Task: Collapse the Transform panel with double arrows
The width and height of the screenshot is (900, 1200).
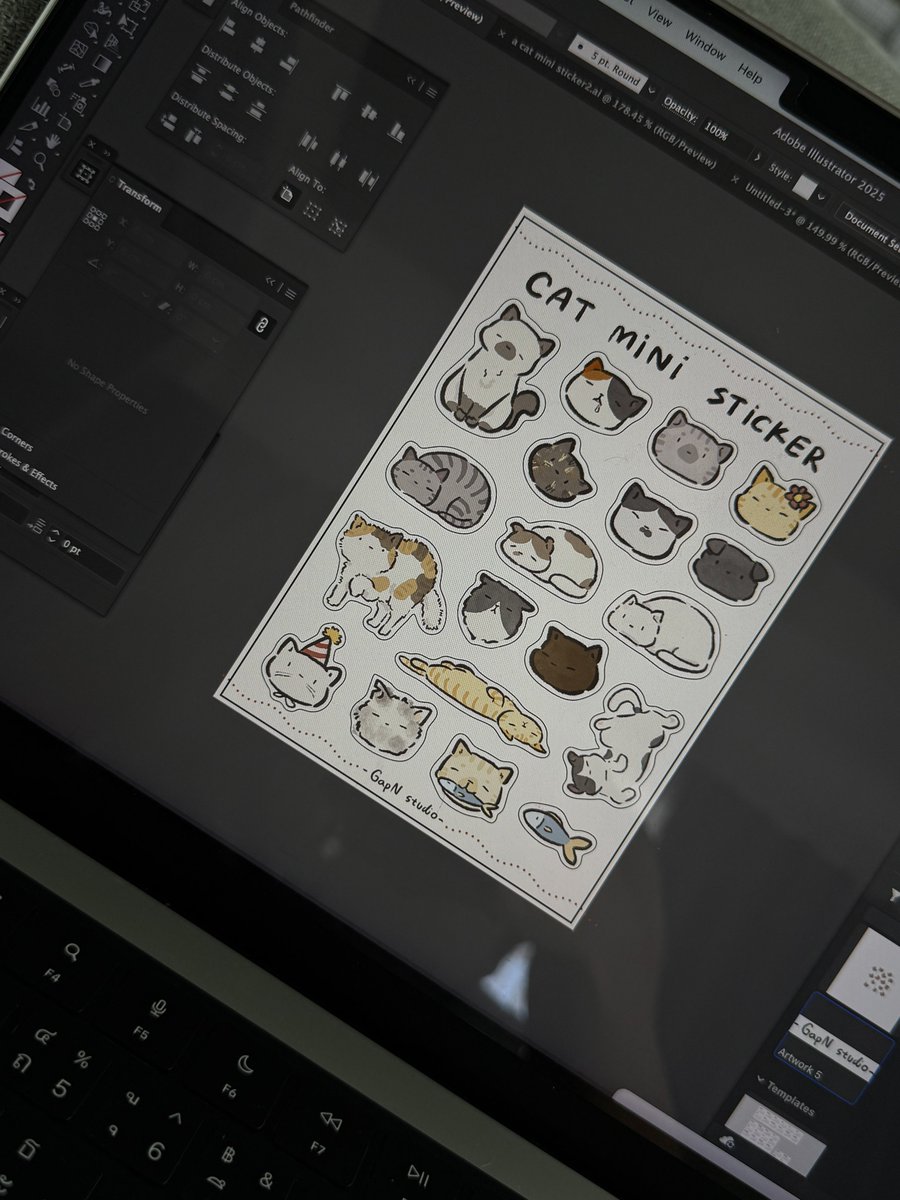Action: click(x=270, y=282)
